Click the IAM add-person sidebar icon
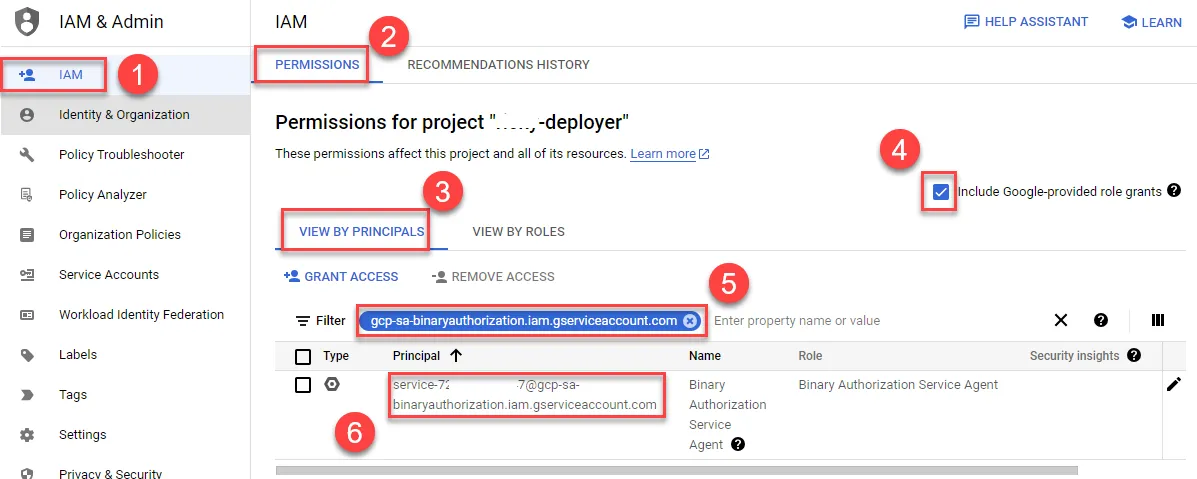This screenshot has width=1197, height=479. tap(27, 75)
